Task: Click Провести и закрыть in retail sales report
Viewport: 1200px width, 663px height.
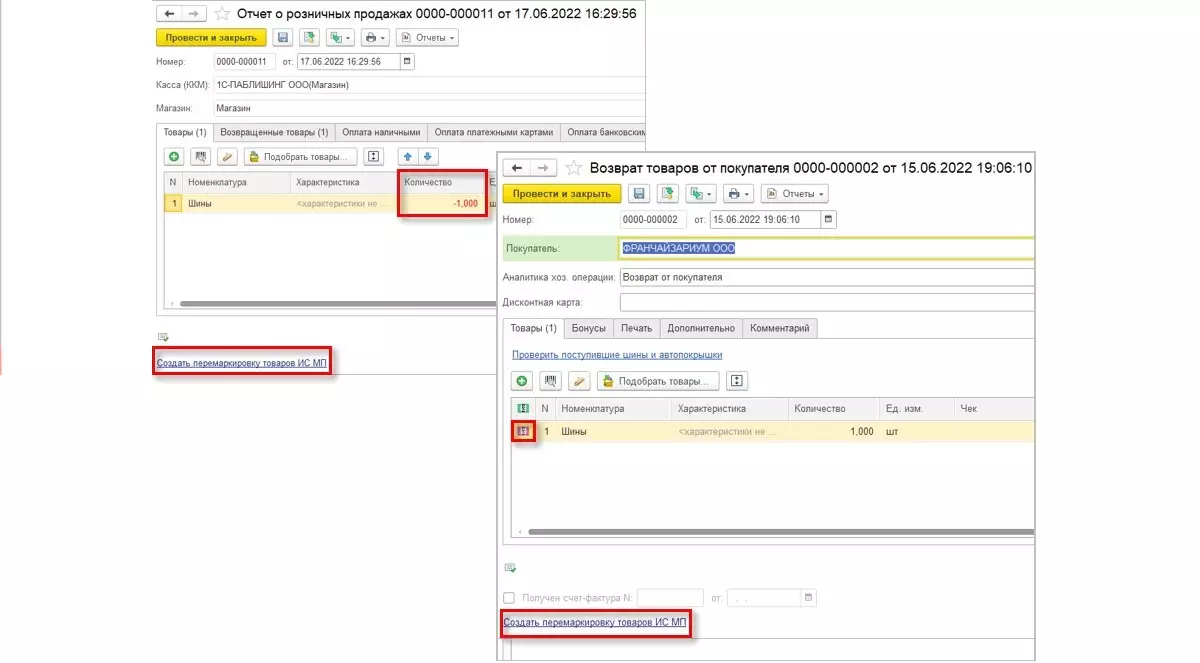Action: pos(211,37)
